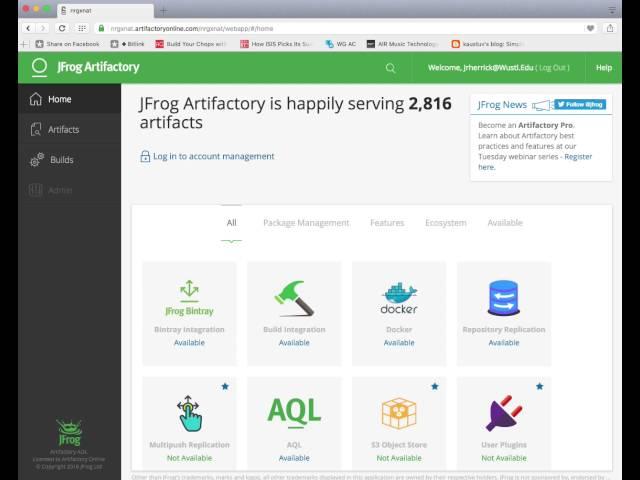Image resolution: width=640 pixels, height=480 pixels.
Task: Click Available under AQL
Action: pos(294,458)
